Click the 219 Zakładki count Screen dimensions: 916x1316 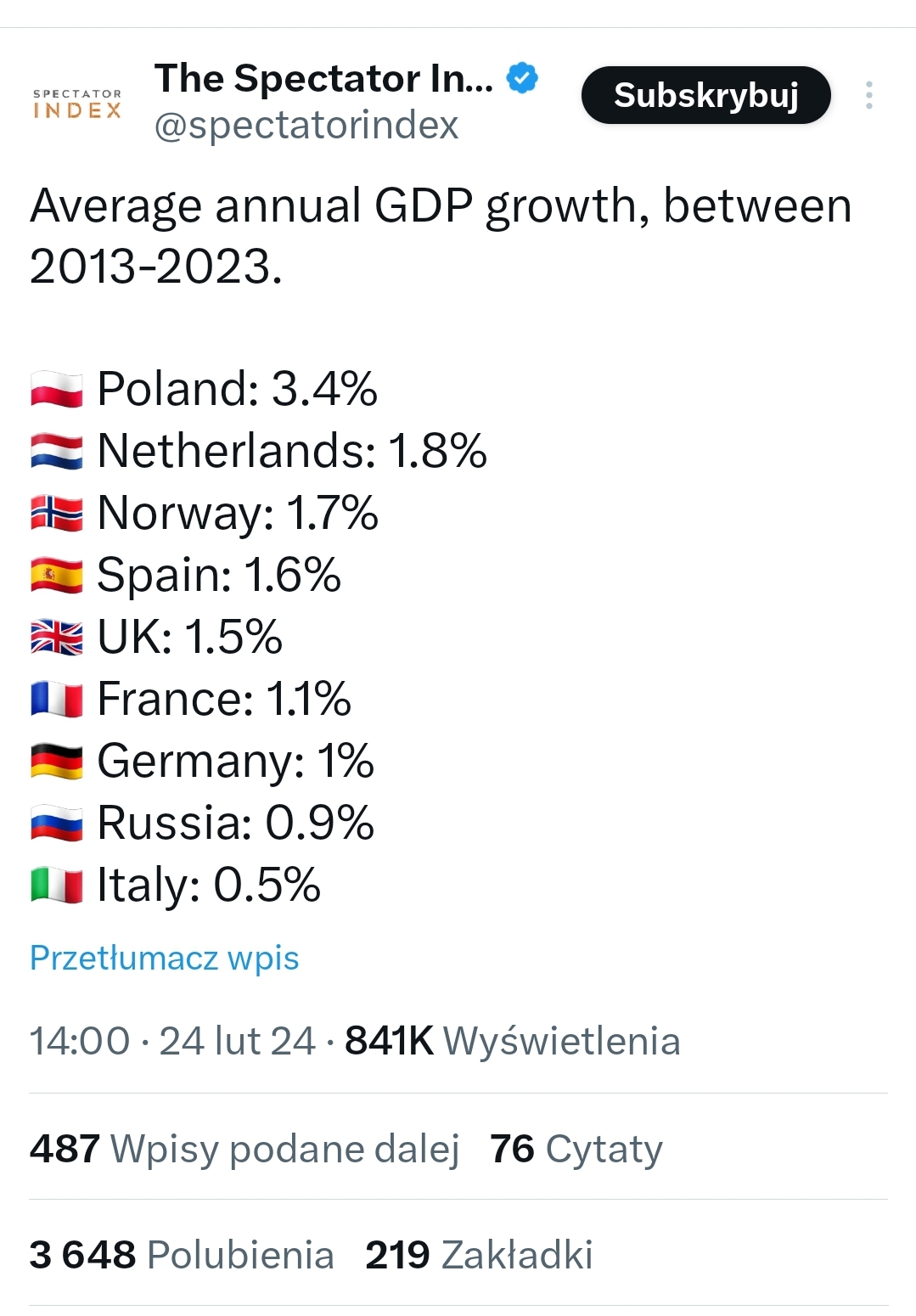[x=479, y=1255]
